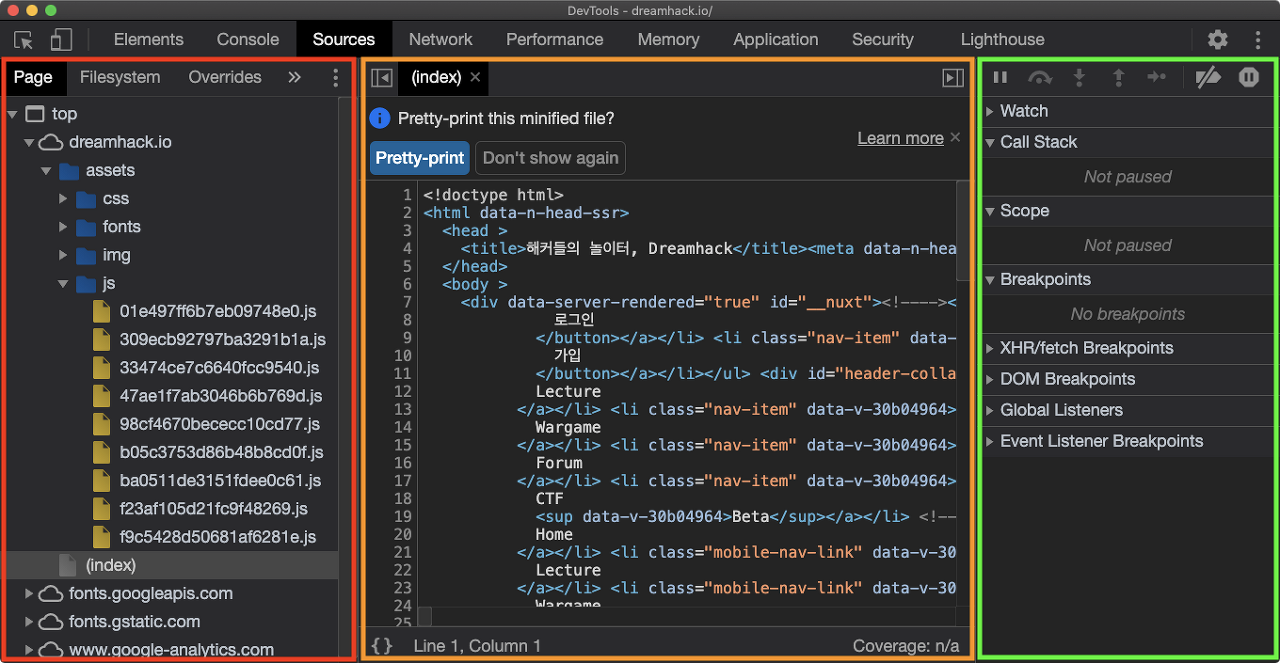Hide the navigator sidebar icon
Image resolution: width=1280 pixels, height=663 pixels.
(x=381, y=77)
